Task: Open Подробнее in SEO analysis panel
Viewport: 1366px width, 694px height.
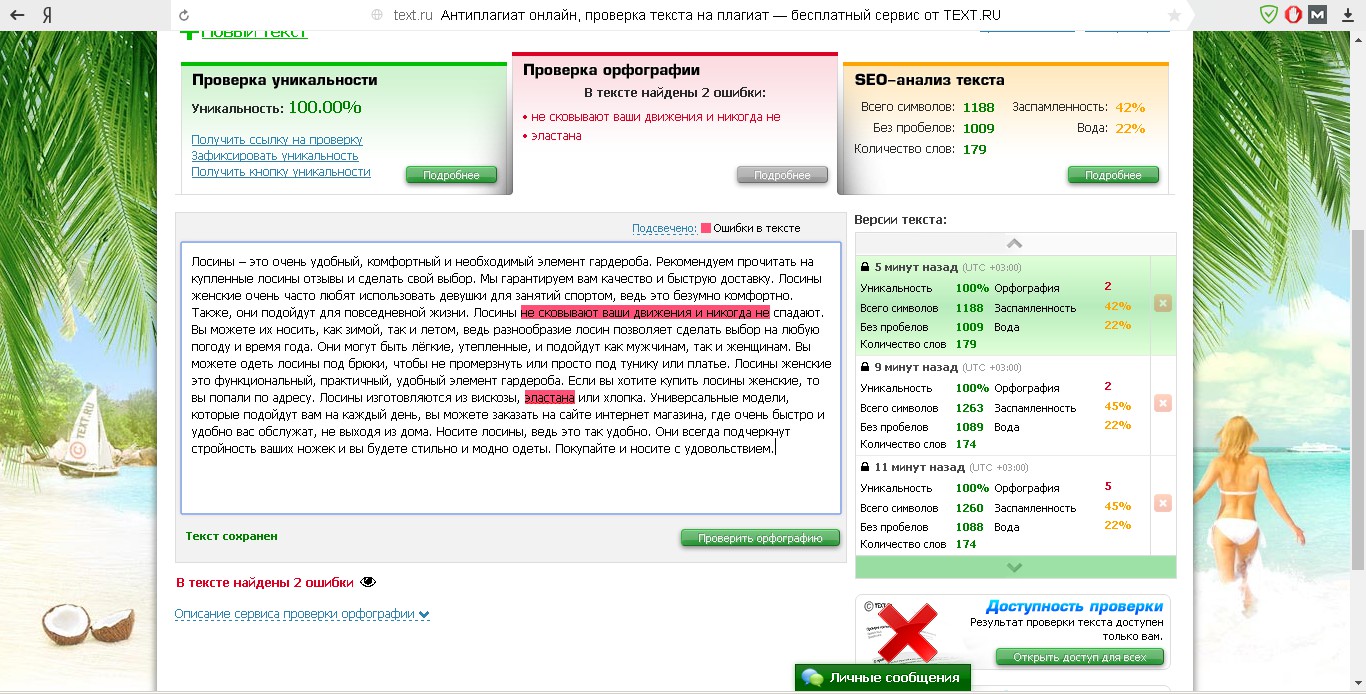Action: [1113, 175]
